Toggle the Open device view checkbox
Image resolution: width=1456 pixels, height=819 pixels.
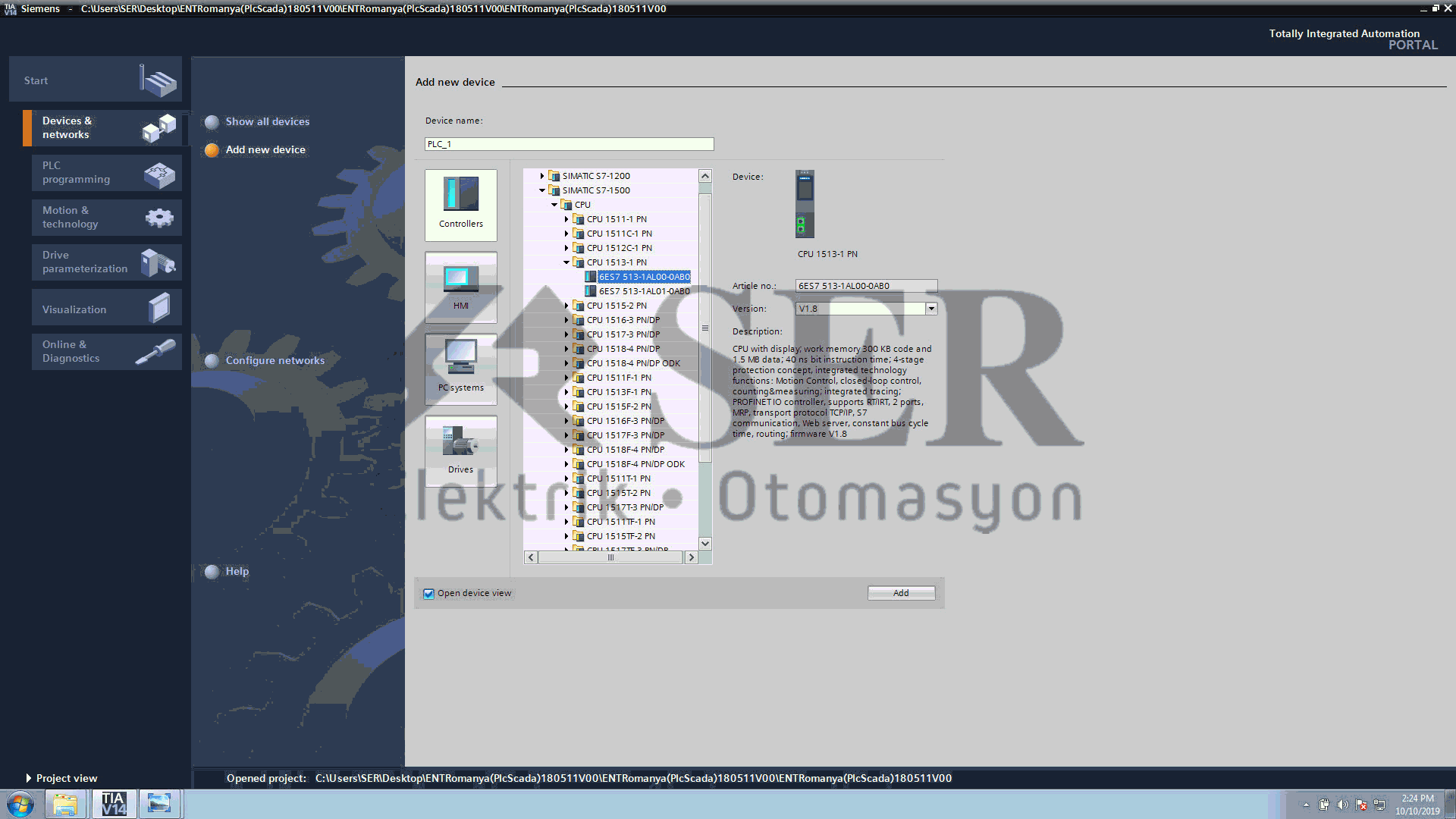429,594
